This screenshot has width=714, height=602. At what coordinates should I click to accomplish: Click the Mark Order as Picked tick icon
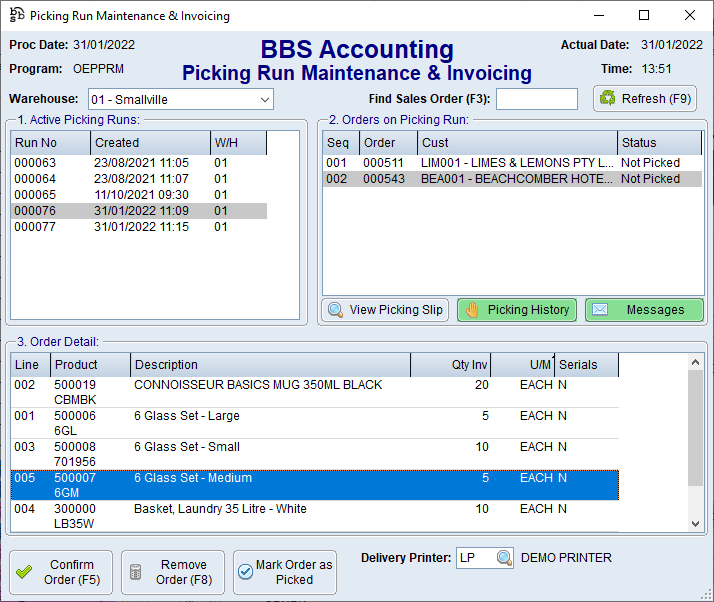pos(245,572)
